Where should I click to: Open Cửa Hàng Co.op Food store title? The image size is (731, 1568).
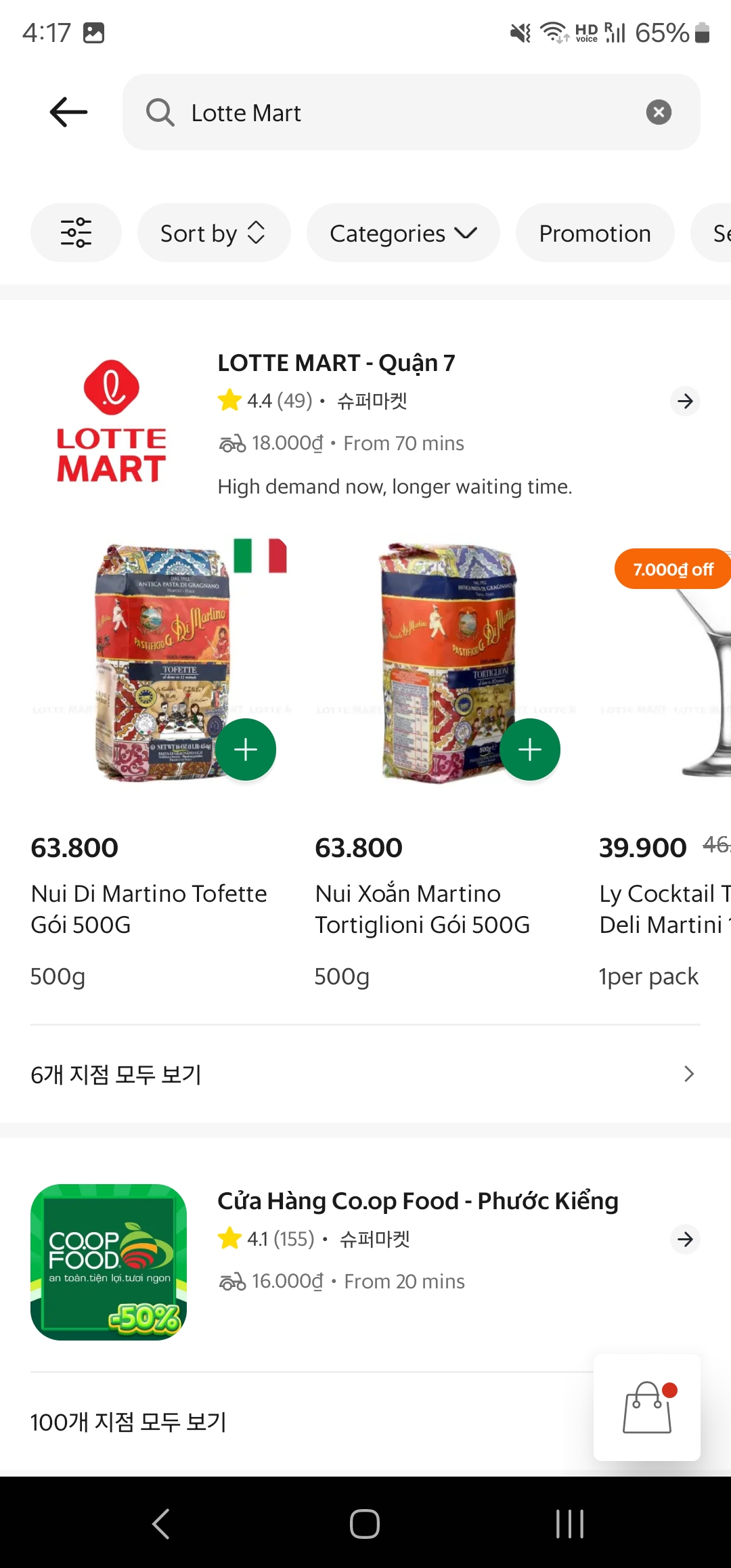(x=418, y=1201)
